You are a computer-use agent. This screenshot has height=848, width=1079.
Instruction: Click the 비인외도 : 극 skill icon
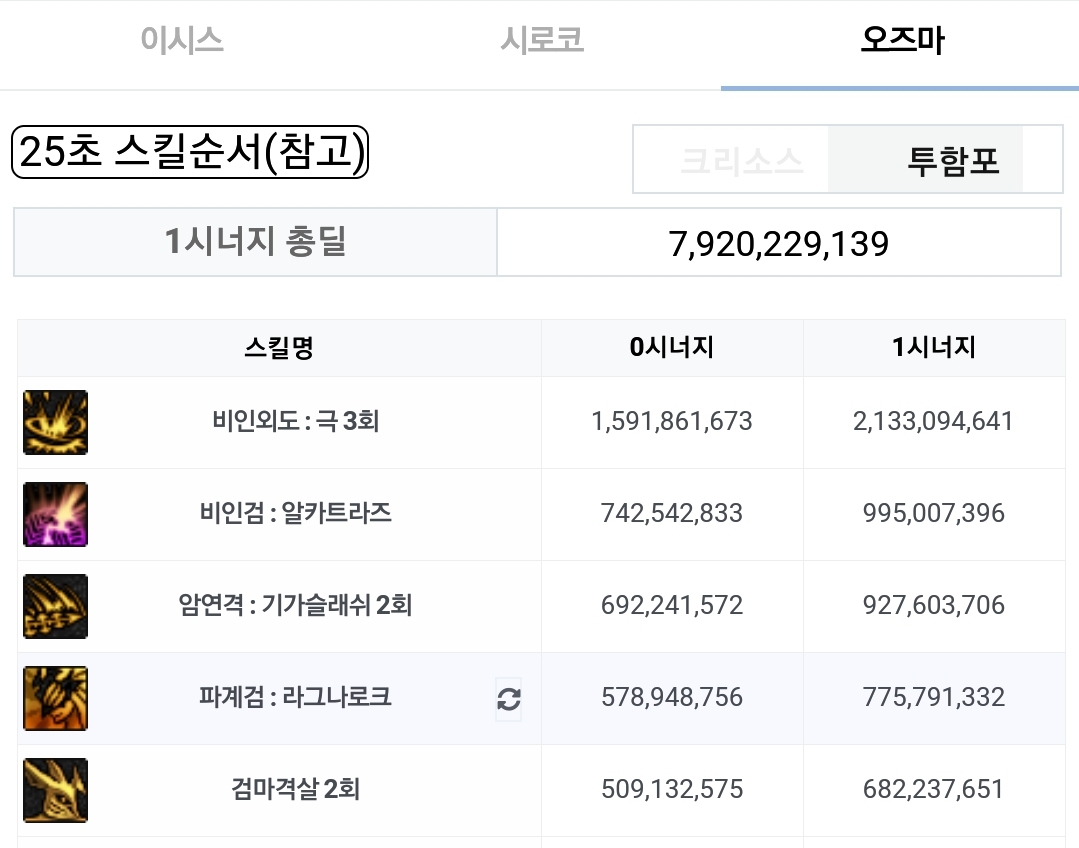[56, 422]
